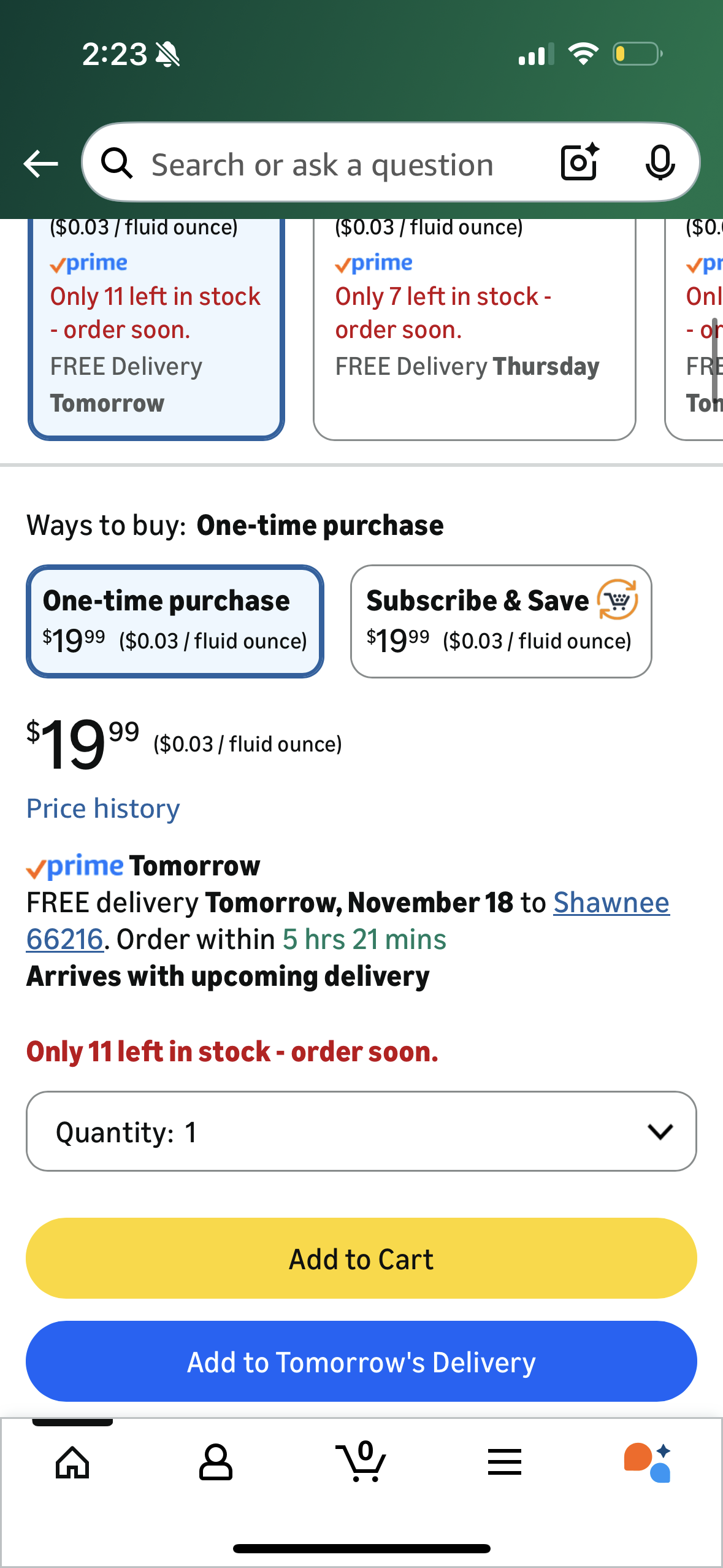Open Price history link
723x1568 pixels.
[x=103, y=809]
